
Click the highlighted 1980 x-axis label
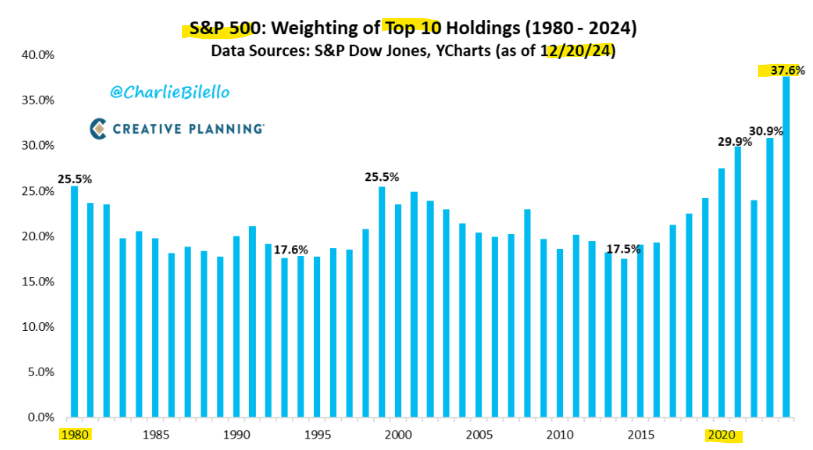tap(73, 435)
